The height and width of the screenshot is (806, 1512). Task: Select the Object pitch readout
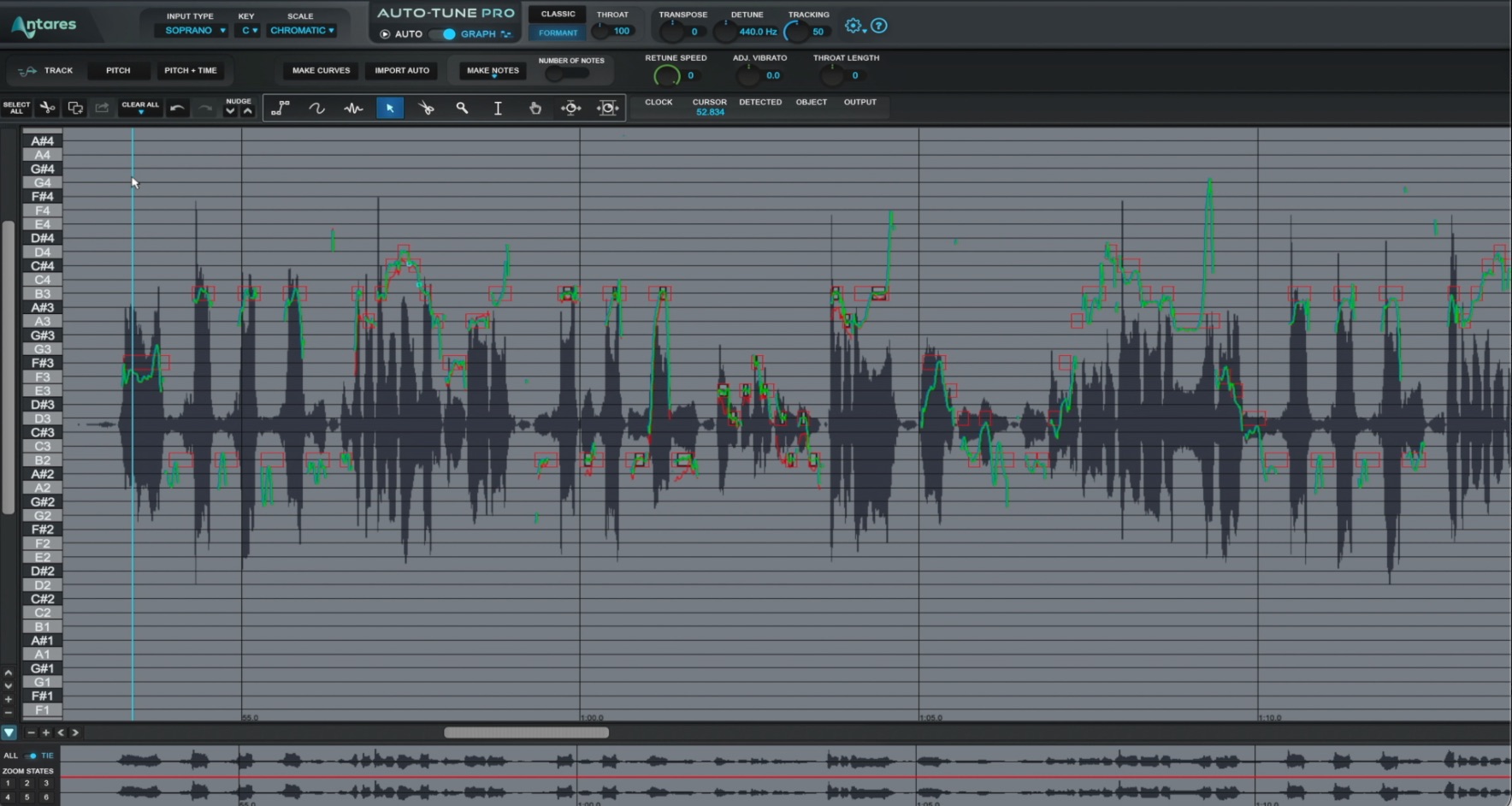(x=812, y=102)
